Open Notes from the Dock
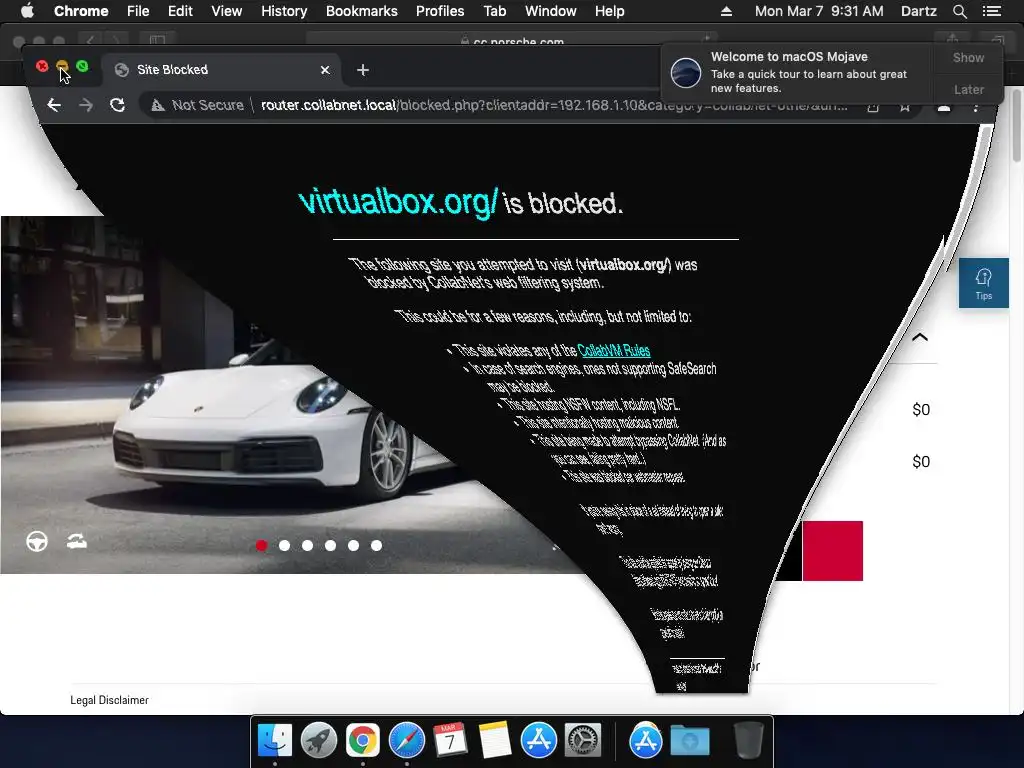The width and height of the screenshot is (1024, 768). (494, 741)
